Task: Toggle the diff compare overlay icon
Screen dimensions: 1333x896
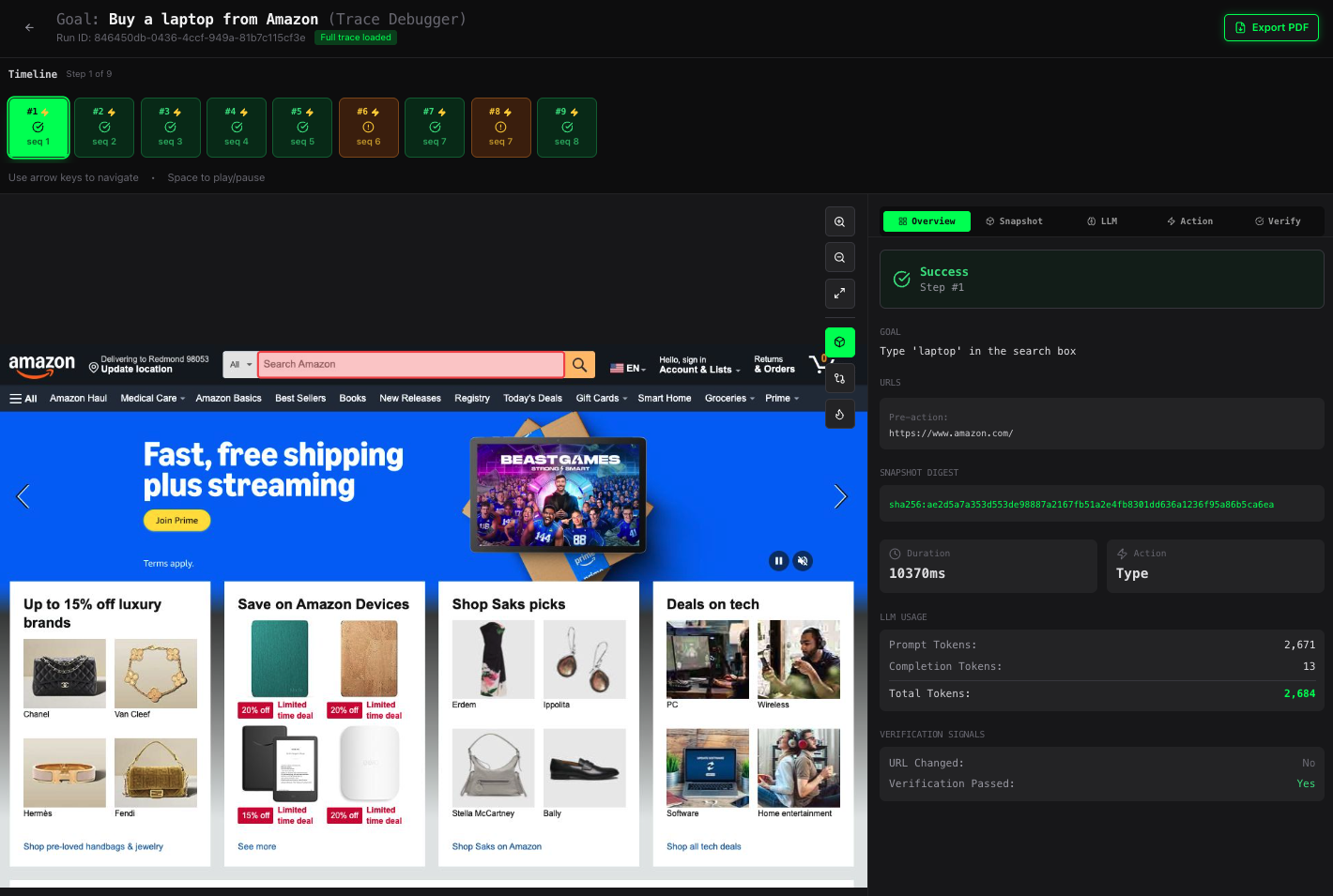Action: coord(839,378)
